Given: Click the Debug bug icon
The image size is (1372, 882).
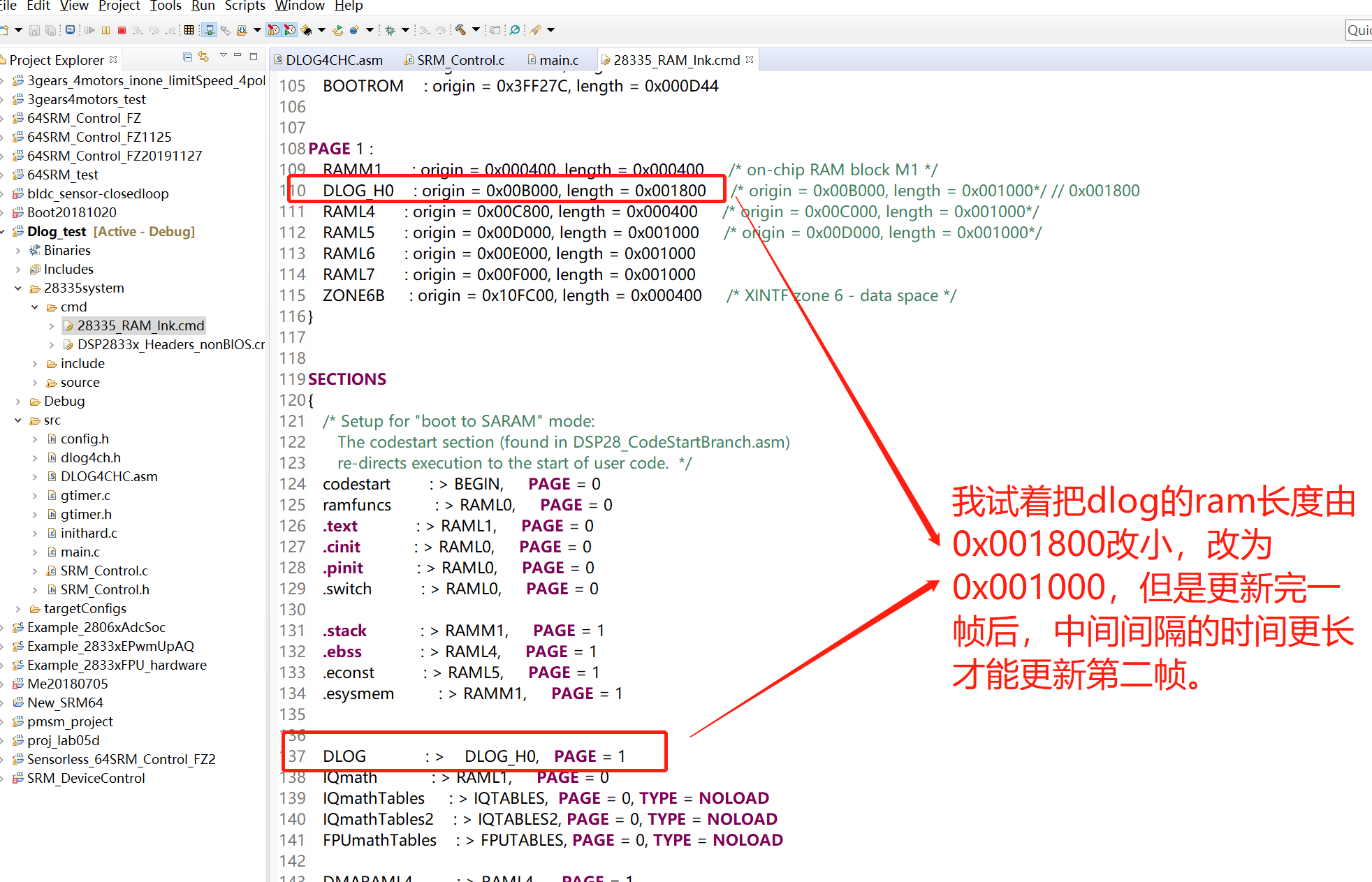Looking at the screenshot, I should [390, 30].
